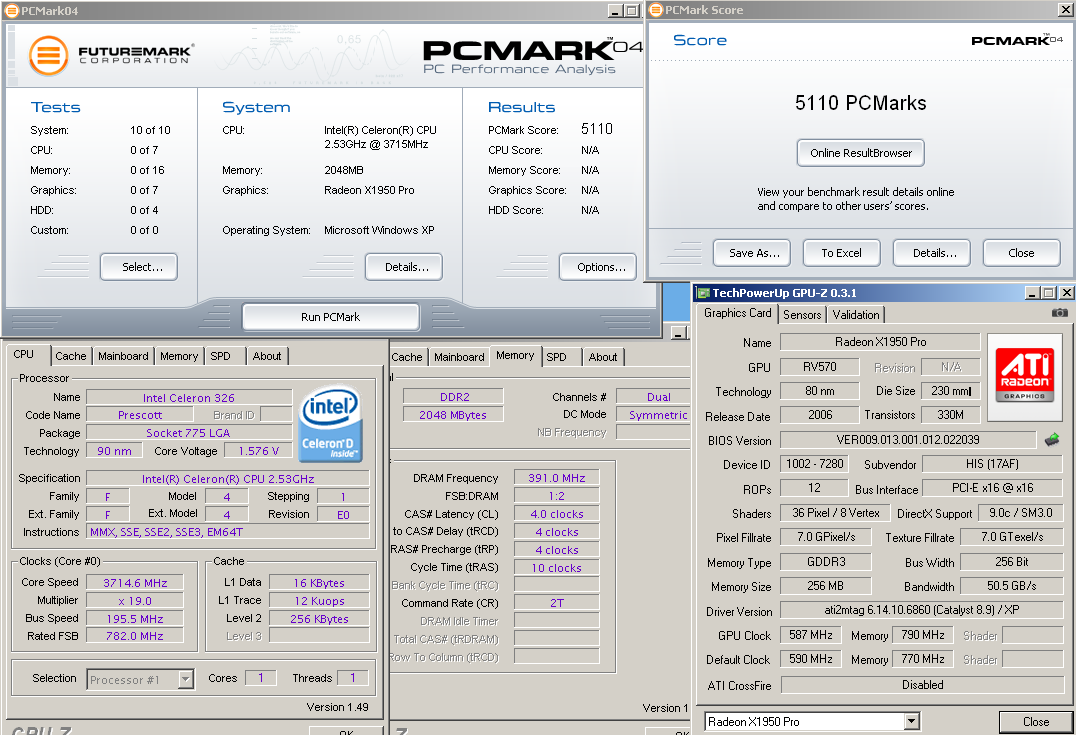This screenshot has height=735, width=1076.
Task: Select the Graphics Card tab in GPU-Z
Action: (738, 313)
